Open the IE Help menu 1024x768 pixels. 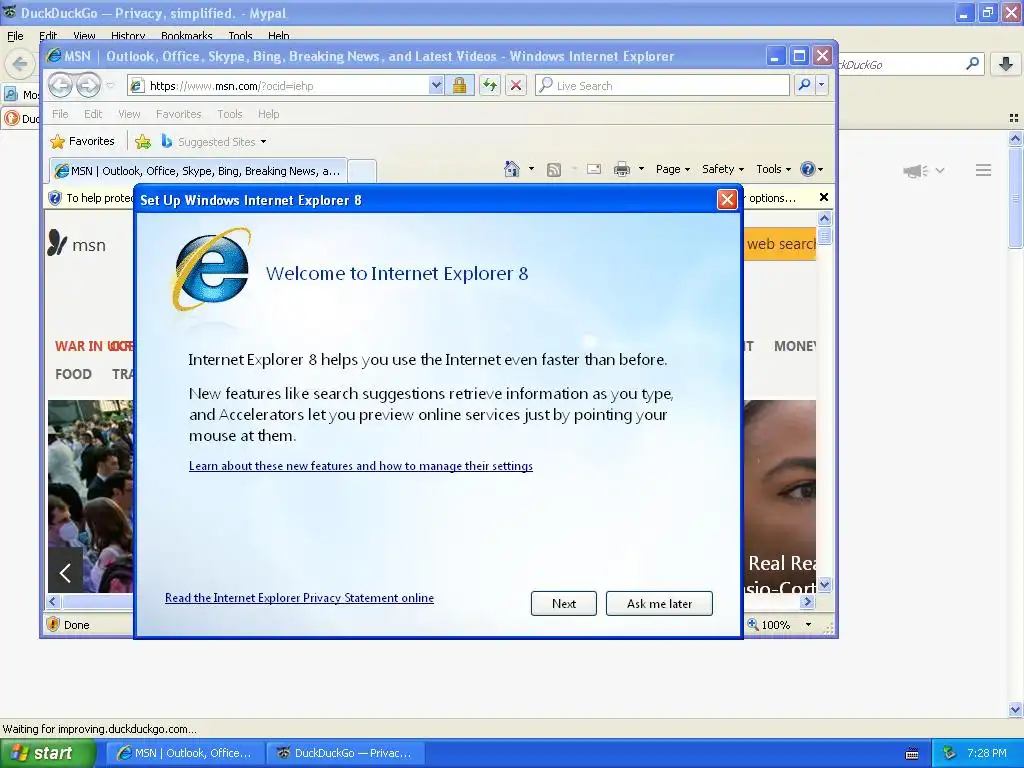(268, 114)
